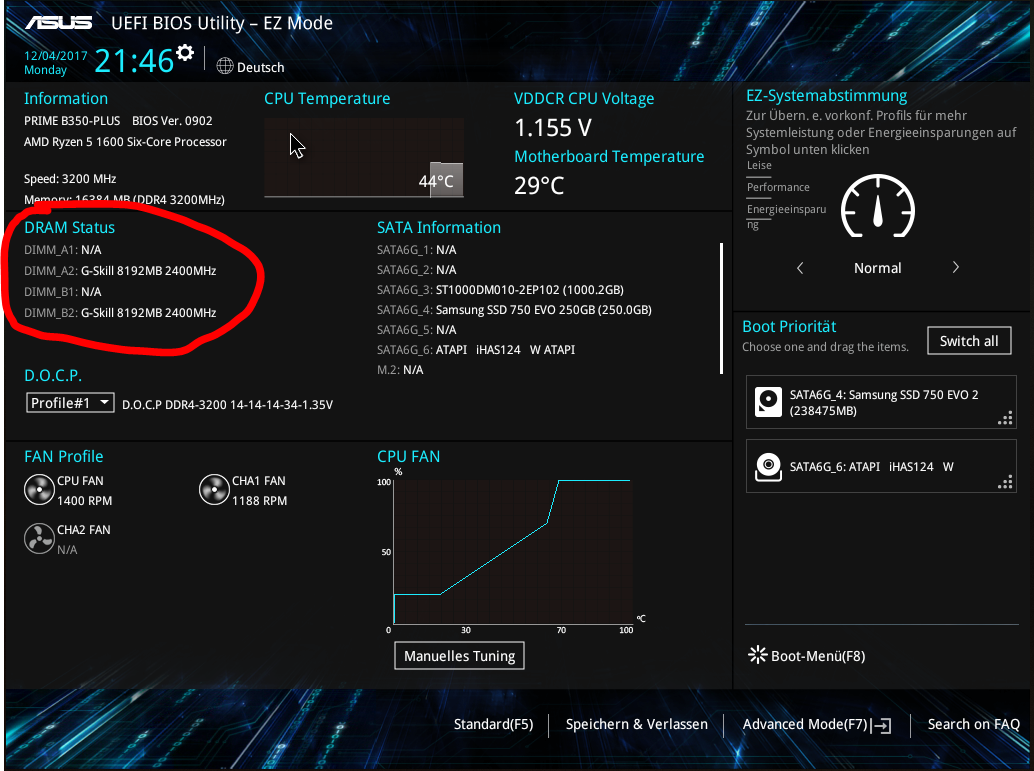
Task: Click DIMM_A1 N/A entry
Action: pyautogui.click(x=63, y=250)
